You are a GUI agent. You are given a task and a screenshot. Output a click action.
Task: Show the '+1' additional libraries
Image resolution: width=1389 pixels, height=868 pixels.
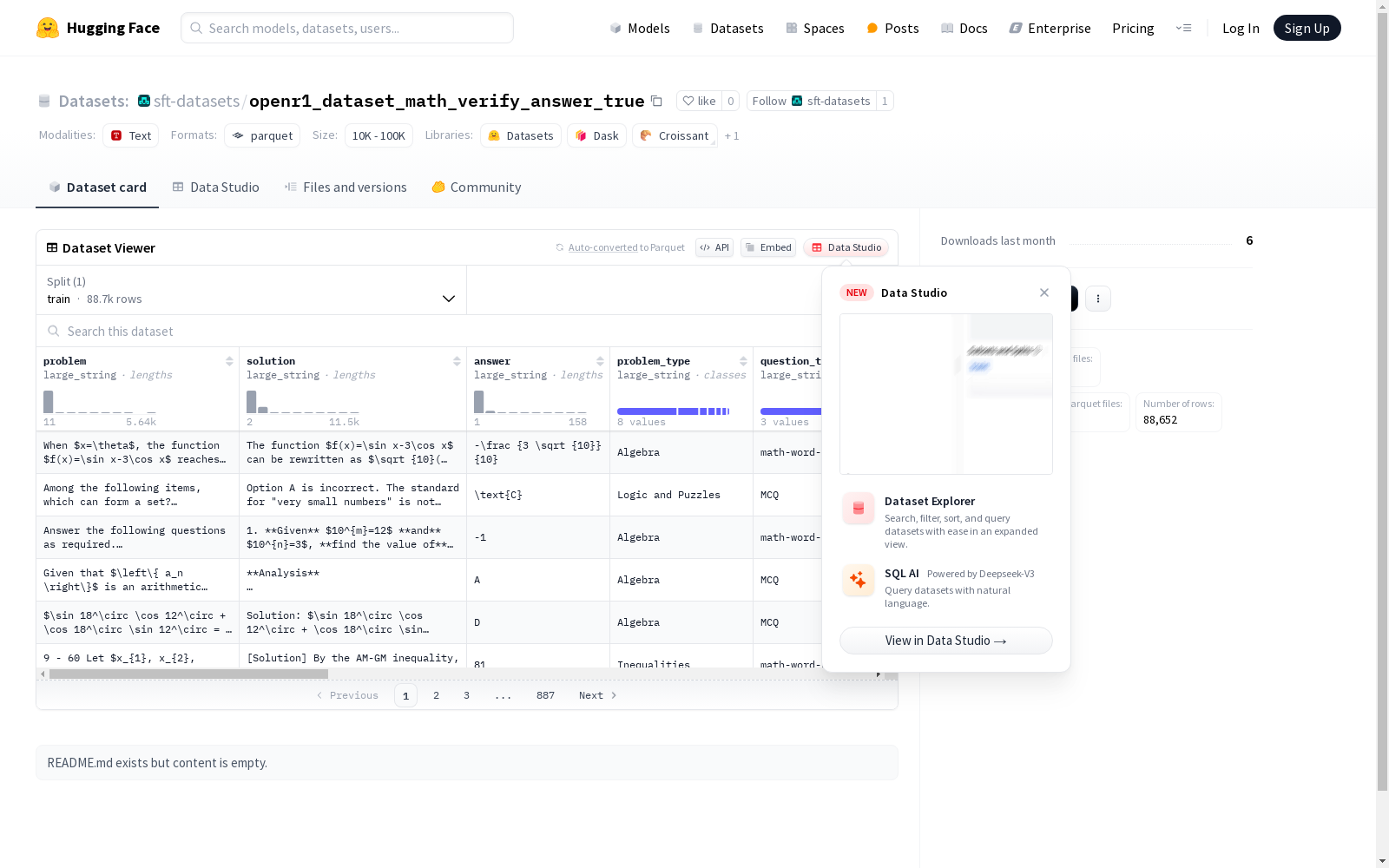pos(732,136)
